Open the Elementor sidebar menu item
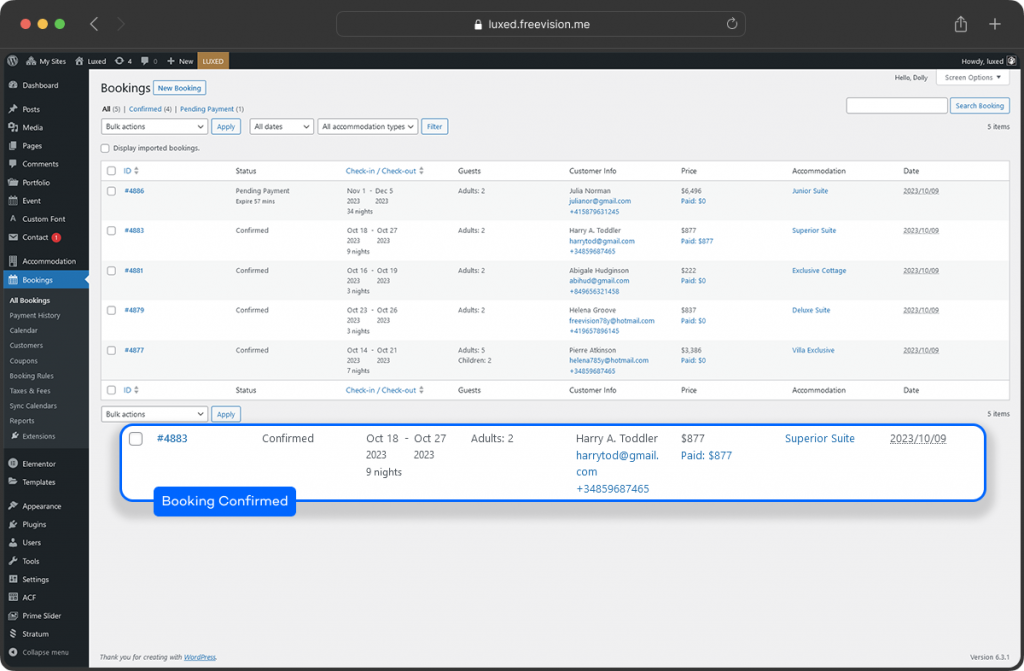1024x671 pixels. [x=39, y=464]
